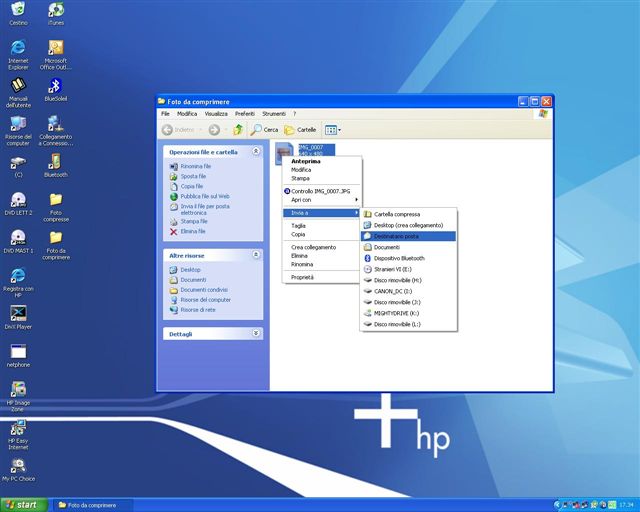Open the Visualizza menu

coord(216,114)
